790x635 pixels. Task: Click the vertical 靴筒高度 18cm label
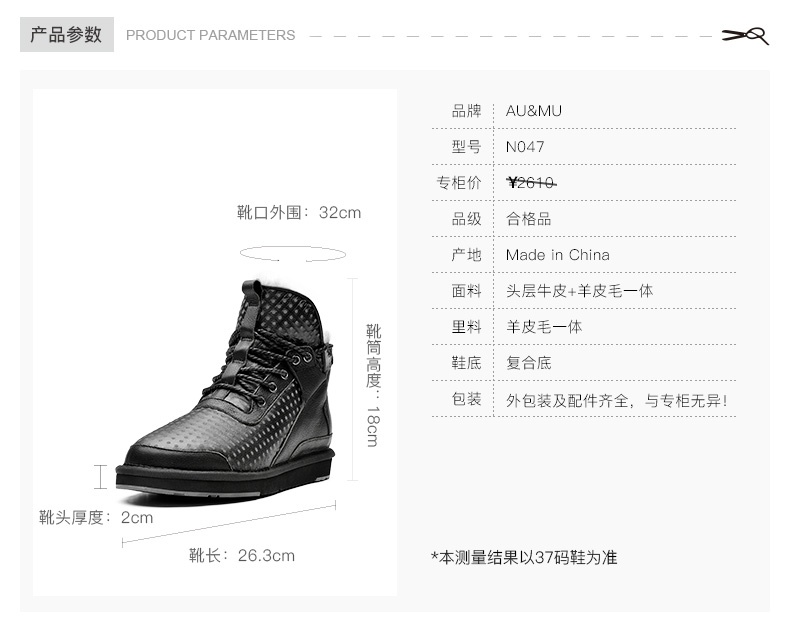[x=373, y=386]
